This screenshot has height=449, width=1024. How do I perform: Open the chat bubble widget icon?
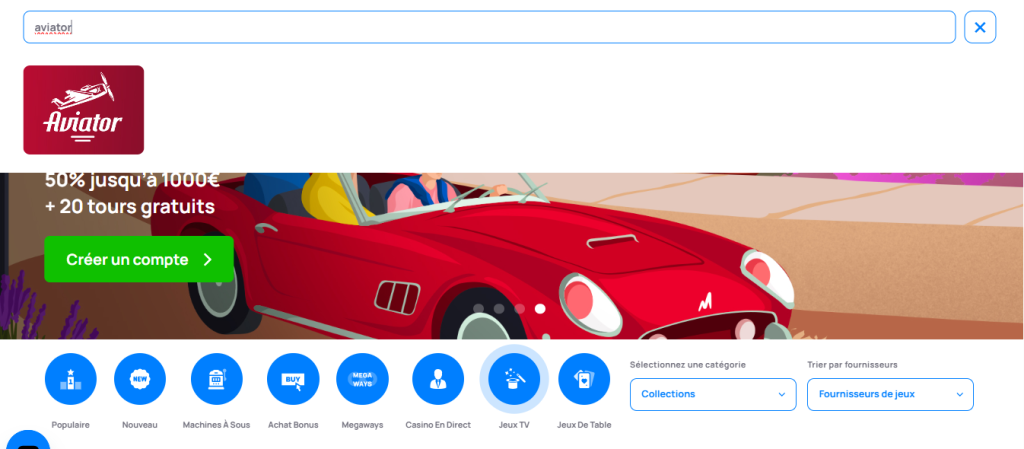28,441
